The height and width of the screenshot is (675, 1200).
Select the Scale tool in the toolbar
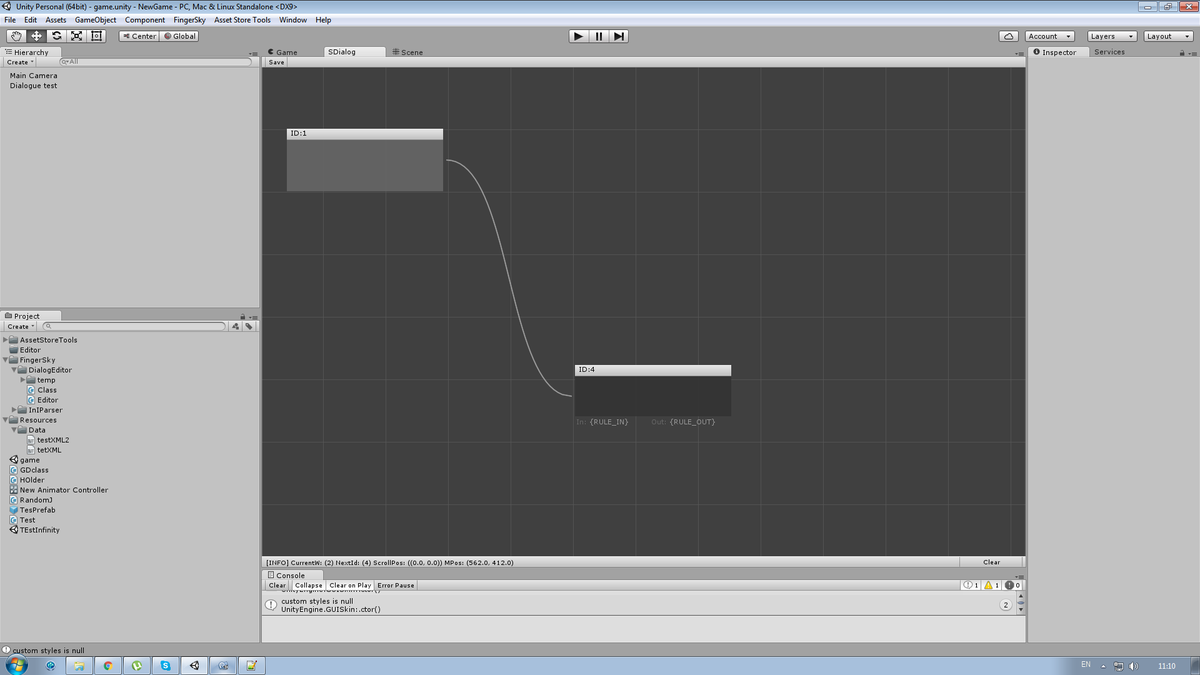click(x=76, y=36)
